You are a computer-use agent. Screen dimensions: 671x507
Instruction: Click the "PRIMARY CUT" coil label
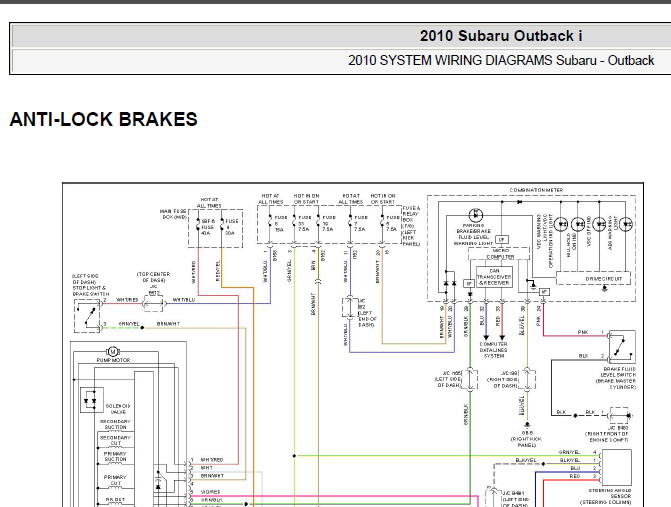(116, 480)
